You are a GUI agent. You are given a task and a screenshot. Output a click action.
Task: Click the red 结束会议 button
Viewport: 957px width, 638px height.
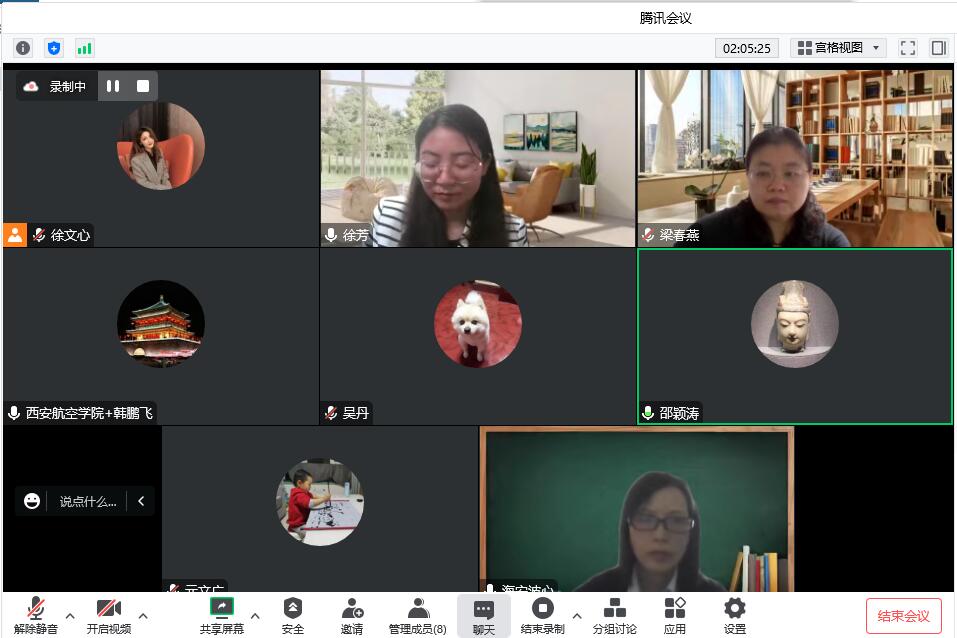point(903,615)
